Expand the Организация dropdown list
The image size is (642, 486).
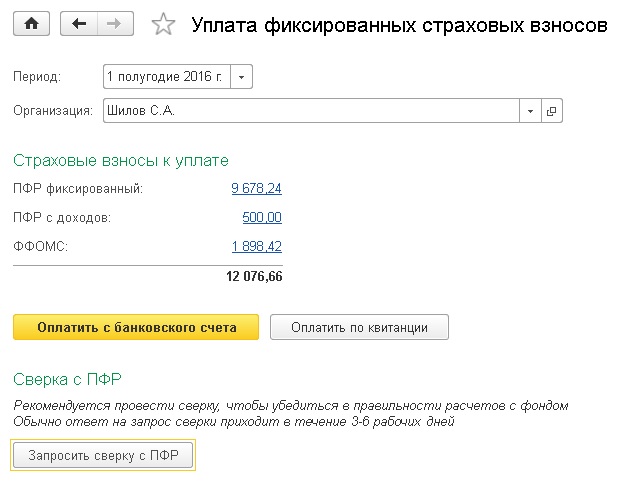point(530,111)
